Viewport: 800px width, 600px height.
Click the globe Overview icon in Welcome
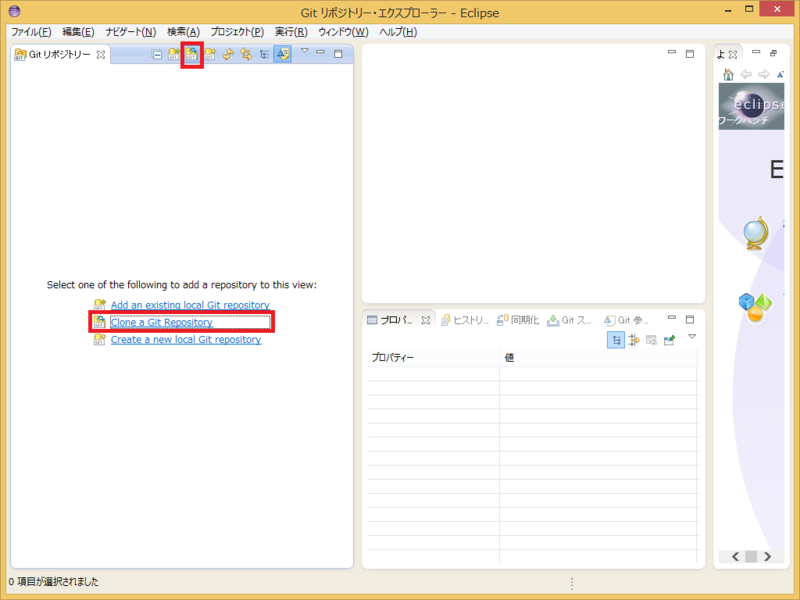[x=755, y=233]
